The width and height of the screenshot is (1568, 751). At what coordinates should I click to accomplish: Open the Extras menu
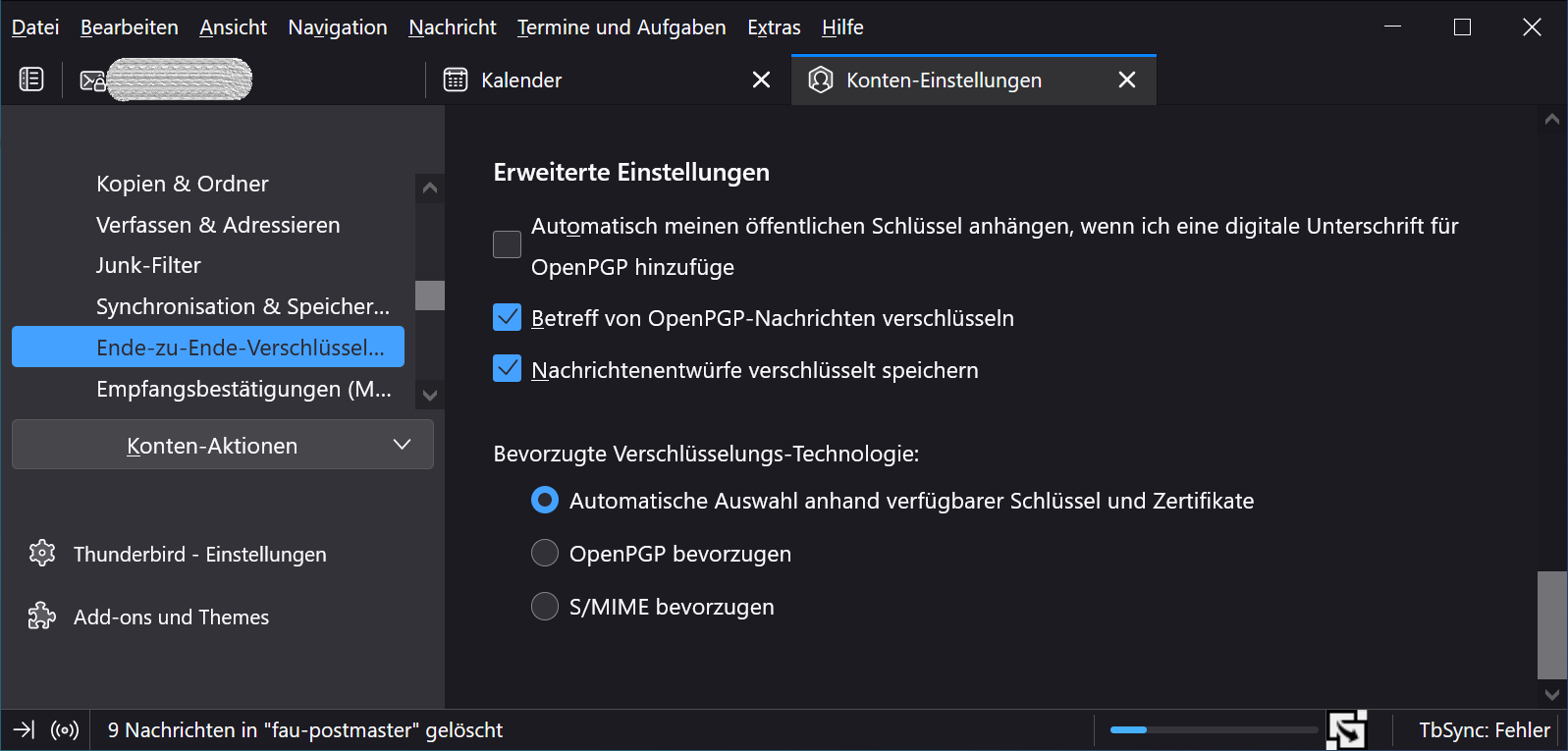pos(774,27)
